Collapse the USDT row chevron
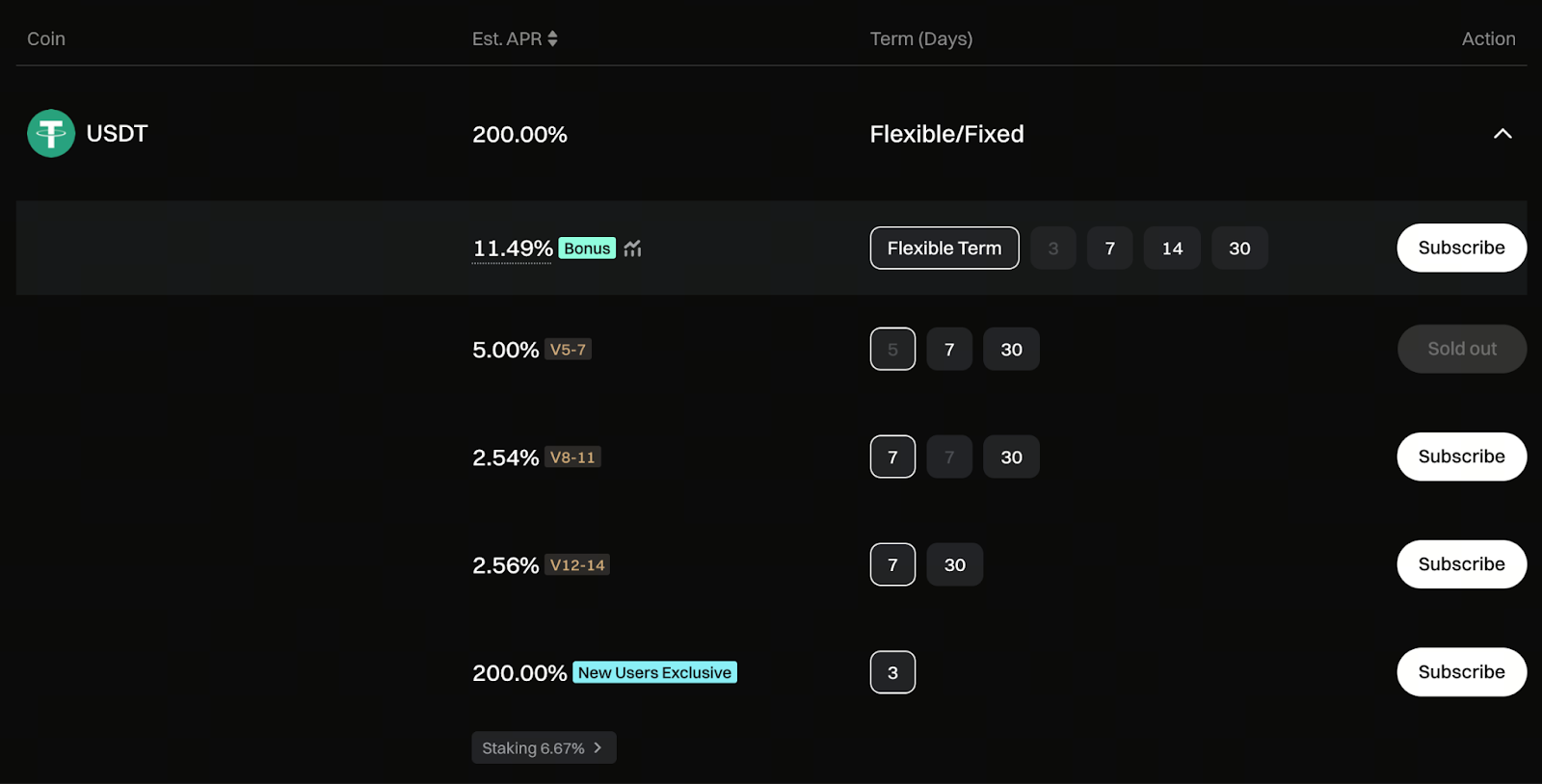This screenshot has width=1542, height=784. tap(1502, 134)
